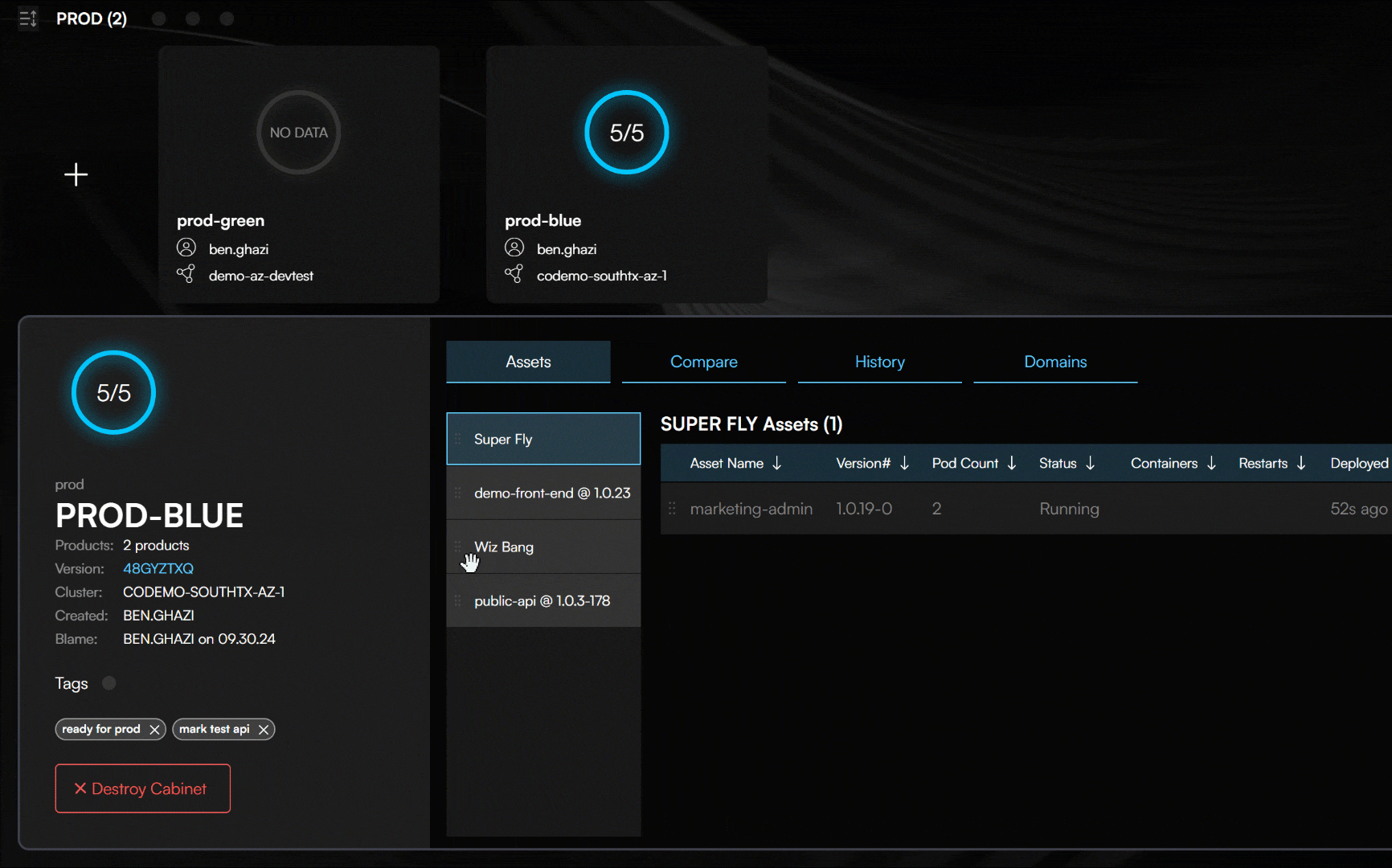
Task: Open version link 48GYZTXQ
Action: tap(158, 568)
